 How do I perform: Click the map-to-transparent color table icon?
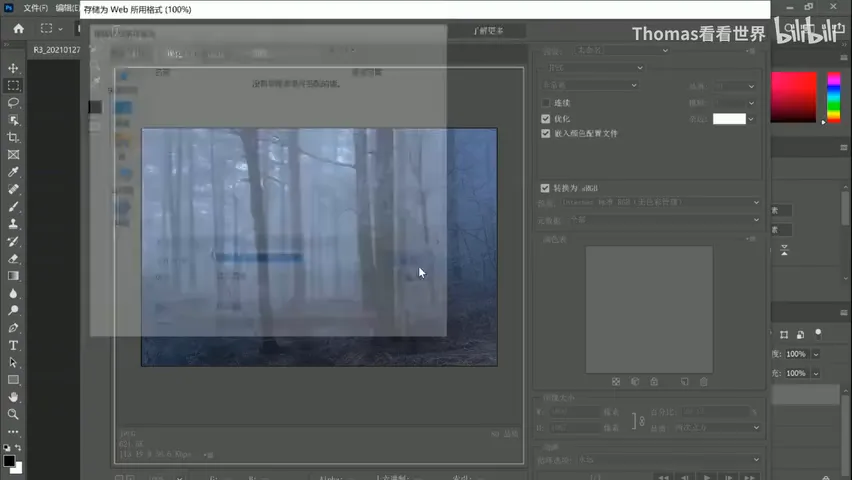tap(616, 382)
